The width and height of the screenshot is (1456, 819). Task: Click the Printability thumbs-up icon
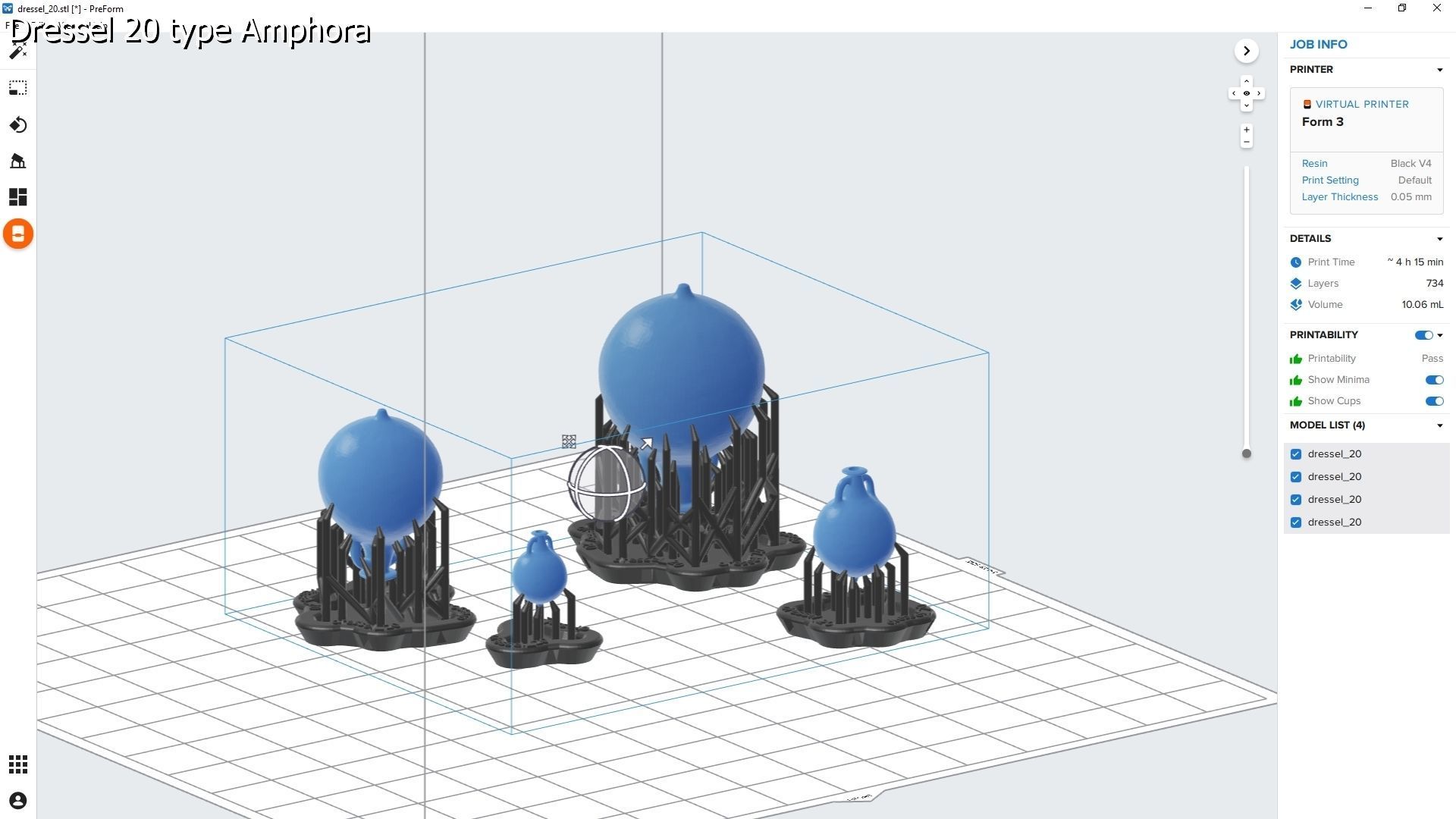pyautogui.click(x=1295, y=359)
